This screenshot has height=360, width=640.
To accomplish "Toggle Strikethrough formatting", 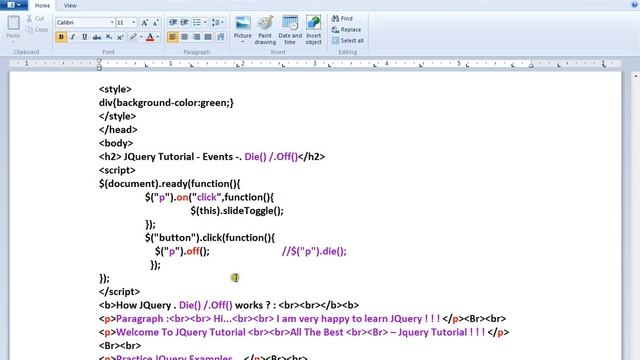I will click(97, 37).
